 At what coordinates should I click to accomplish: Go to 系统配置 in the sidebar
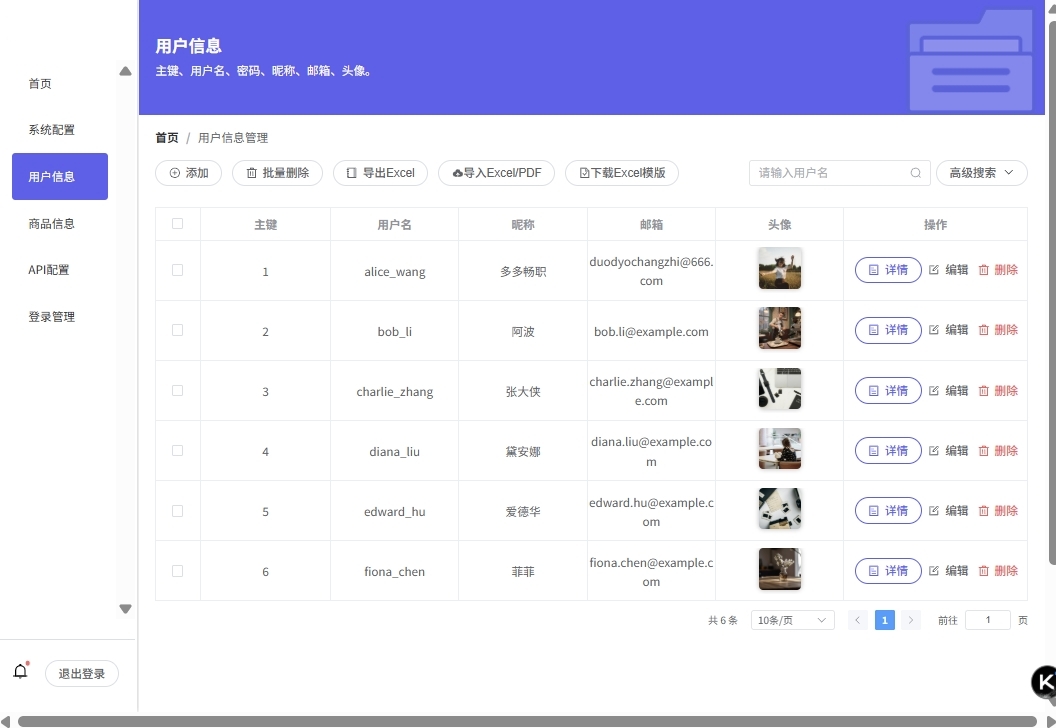[52, 130]
